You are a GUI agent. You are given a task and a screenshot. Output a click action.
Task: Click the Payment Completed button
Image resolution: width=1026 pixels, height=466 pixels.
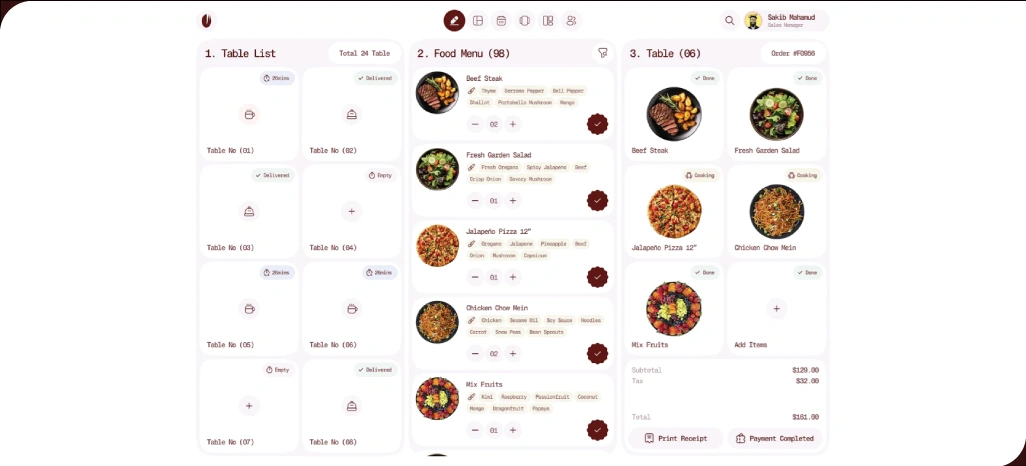coord(775,439)
